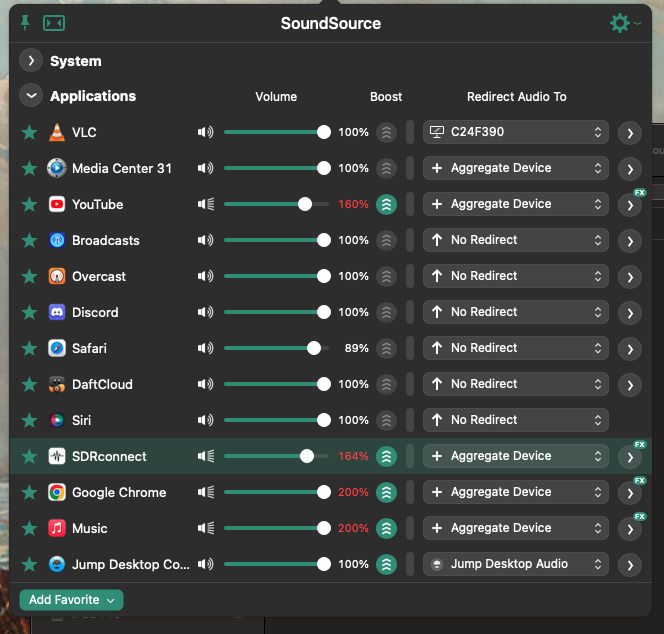Mute Google Chrome audio

coord(205,492)
